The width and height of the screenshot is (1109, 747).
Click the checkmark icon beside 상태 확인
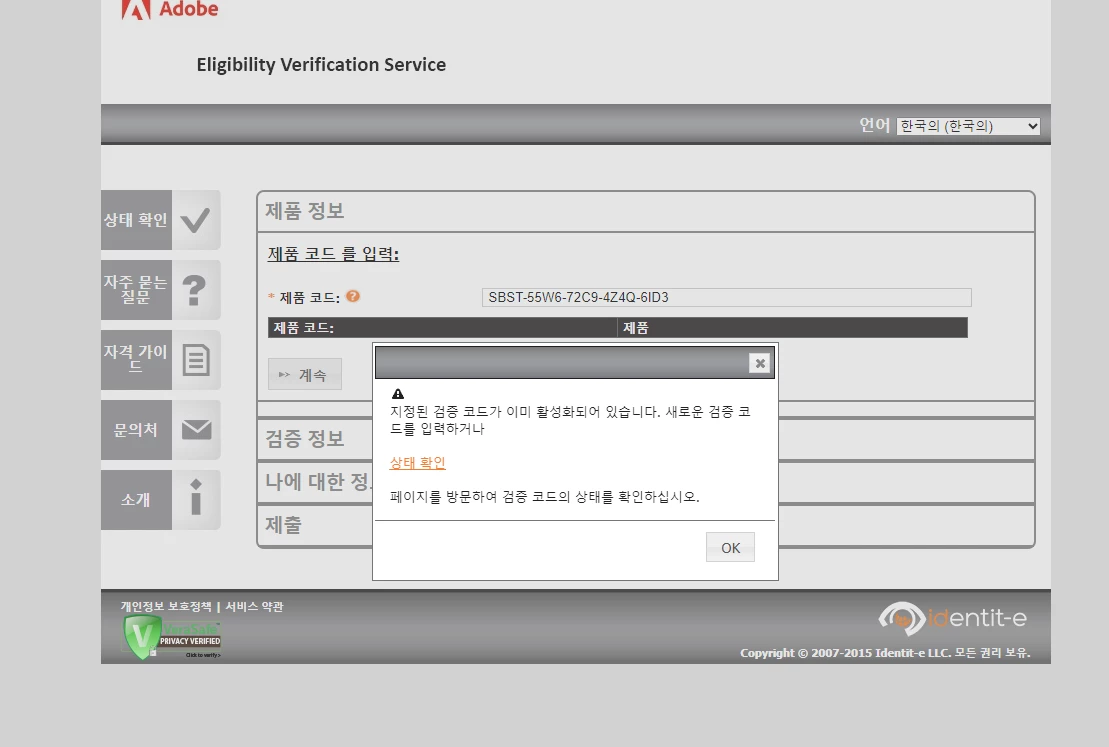click(x=195, y=220)
